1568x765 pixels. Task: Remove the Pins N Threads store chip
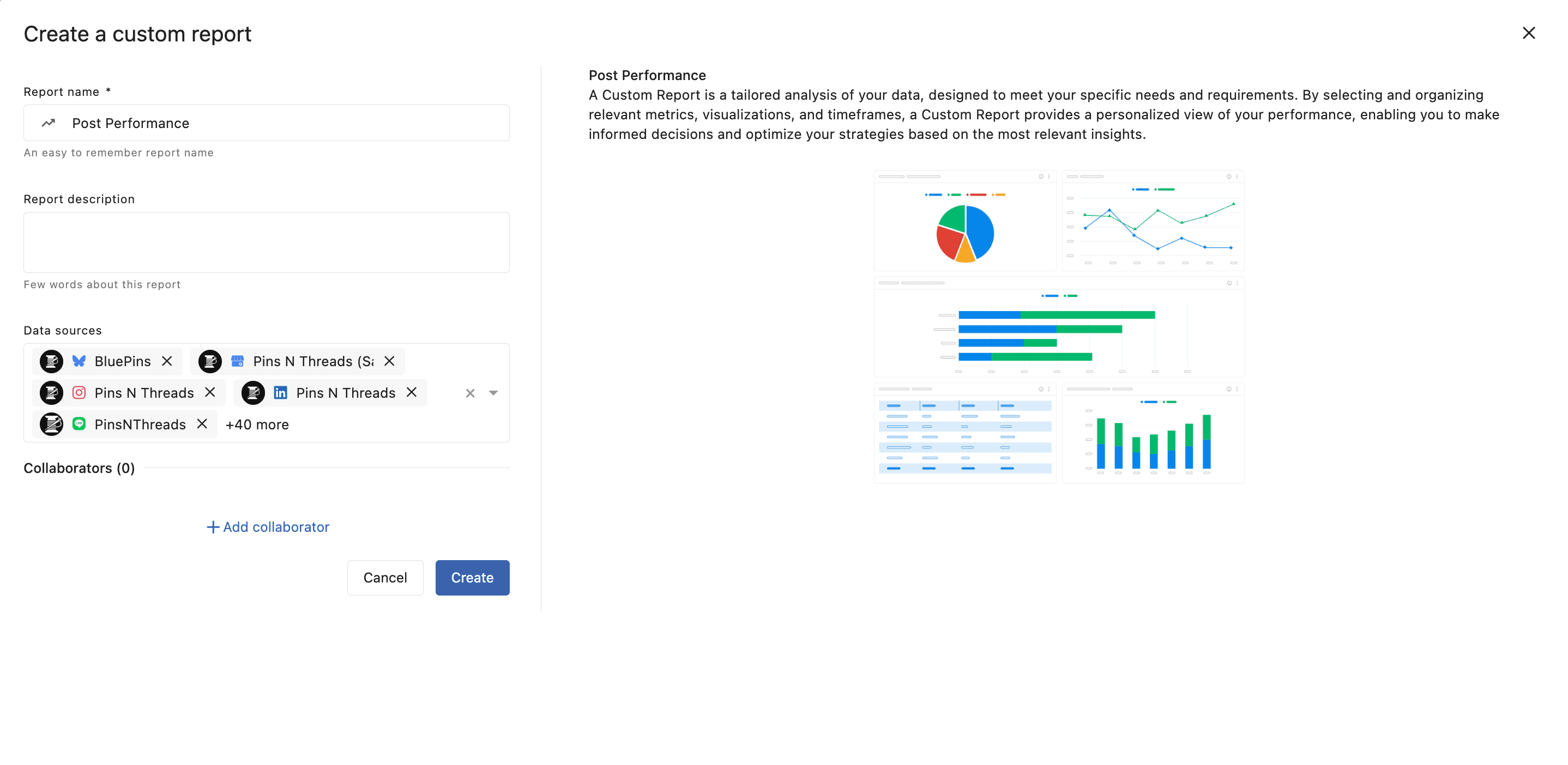click(x=390, y=361)
